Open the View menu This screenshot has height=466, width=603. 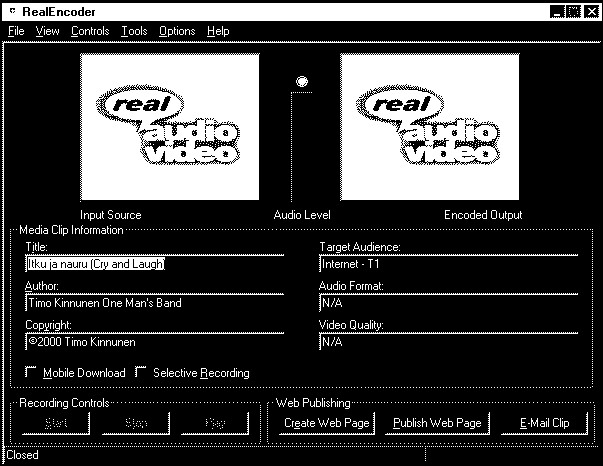(47, 31)
